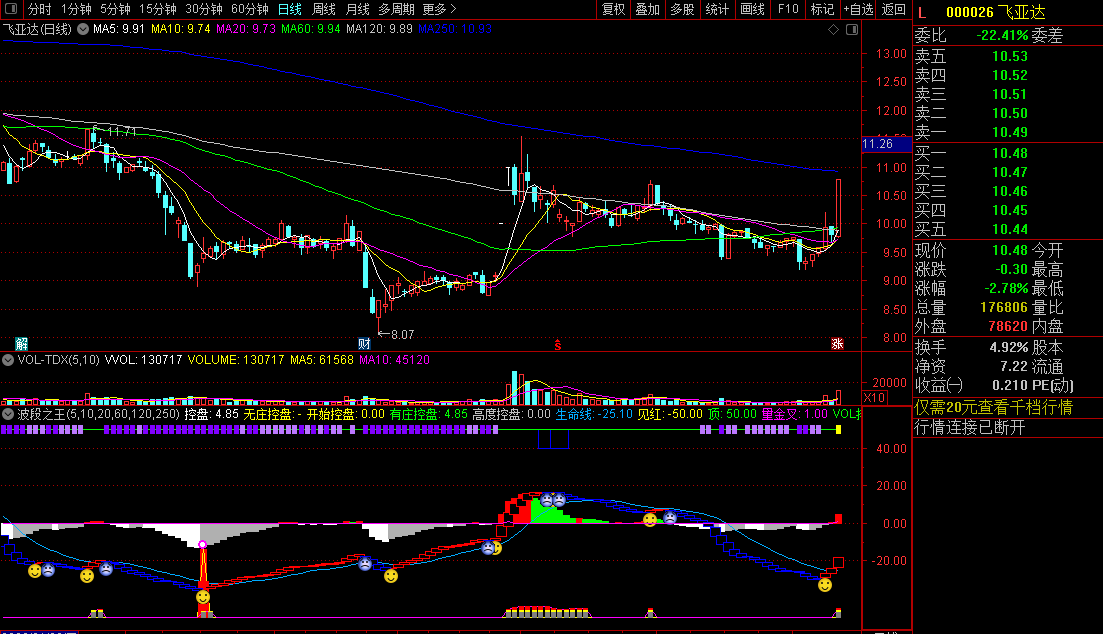Open 画线 drawing tools
The image size is (1103, 634).
click(752, 9)
